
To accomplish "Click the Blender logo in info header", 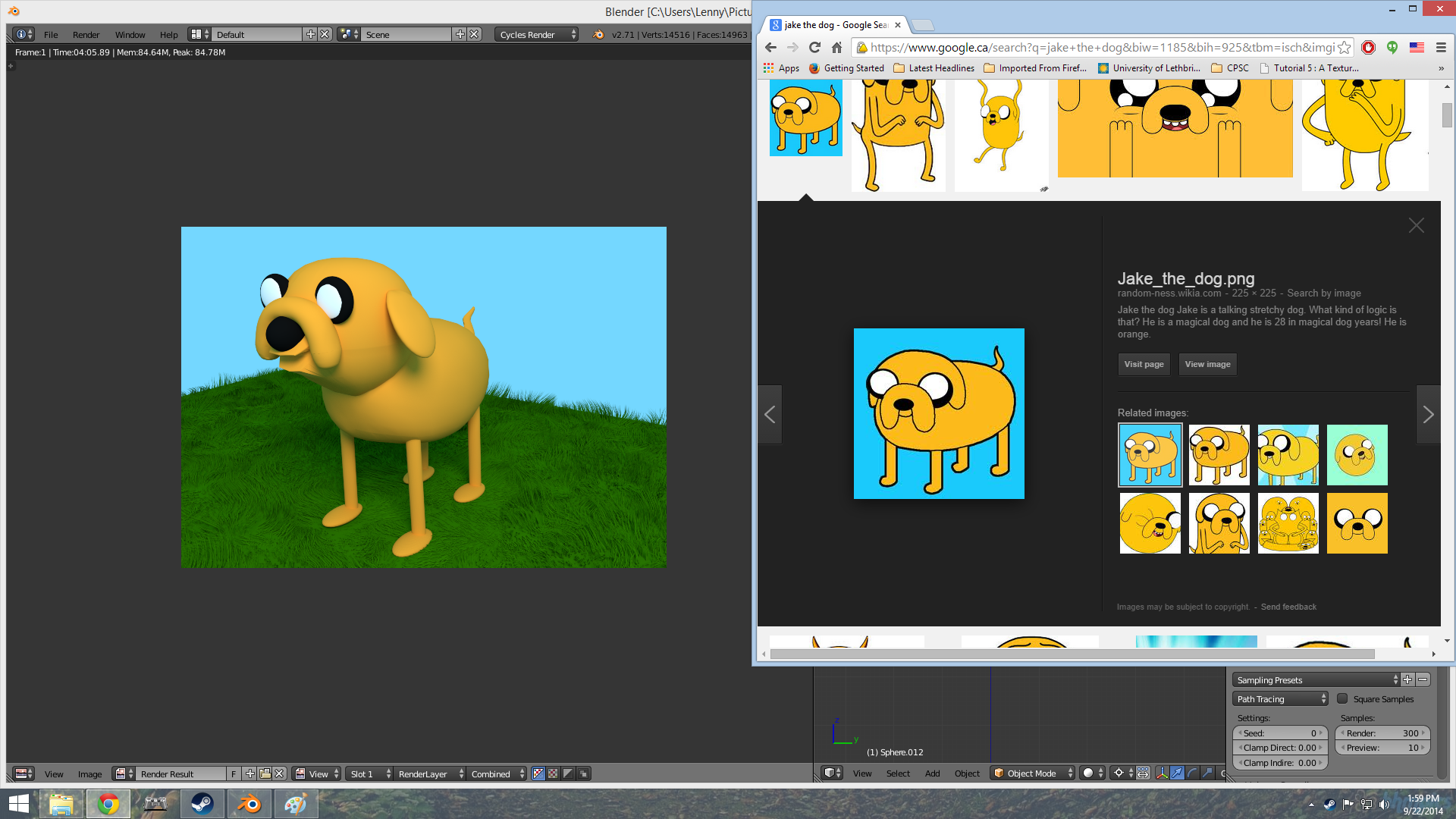I will click(x=598, y=34).
